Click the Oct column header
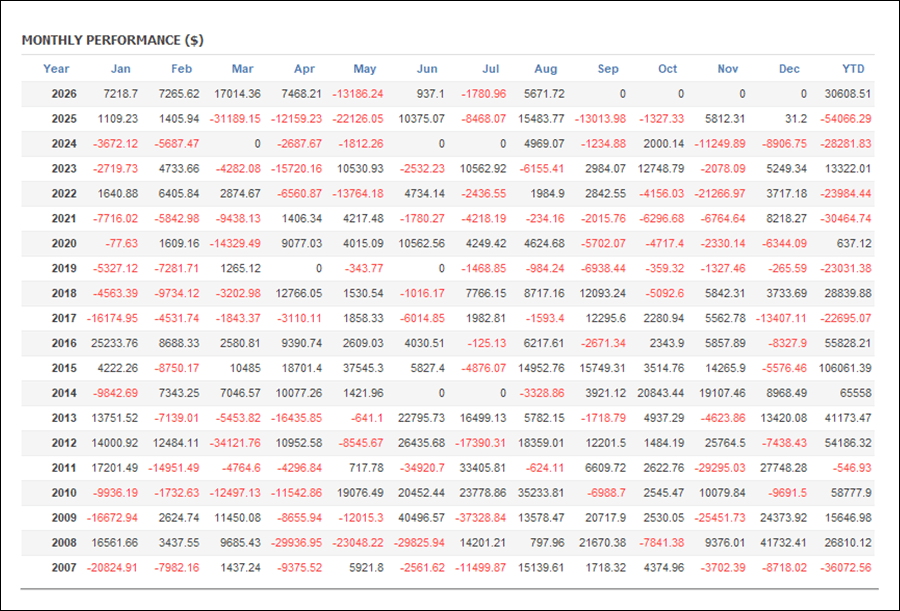900x611 pixels. coord(668,69)
